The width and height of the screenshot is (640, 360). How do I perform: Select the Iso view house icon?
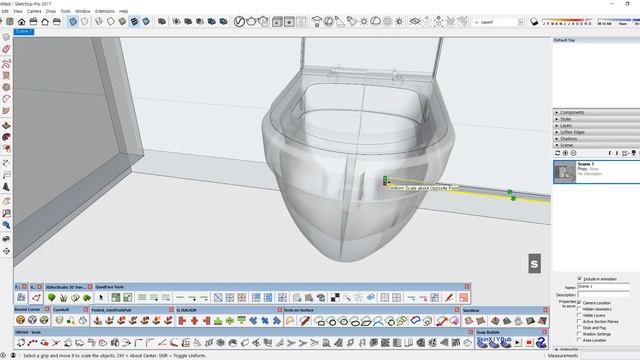click(x=21, y=22)
